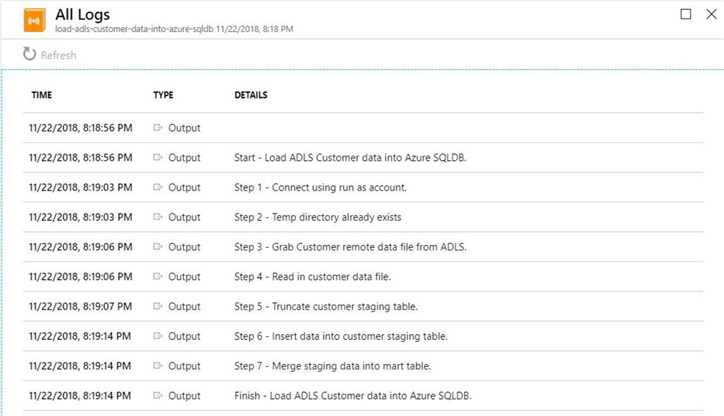Image resolution: width=724 pixels, height=416 pixels.
Task: Click output icon on Step 1 row
Action: (x=158, y=187)
